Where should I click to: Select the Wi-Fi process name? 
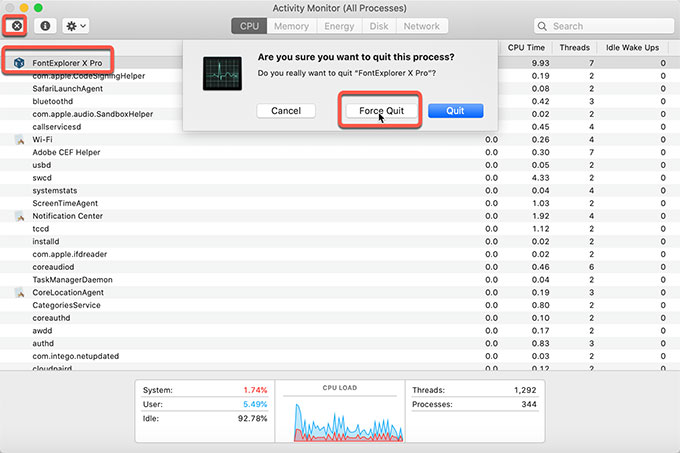[42, 140]
